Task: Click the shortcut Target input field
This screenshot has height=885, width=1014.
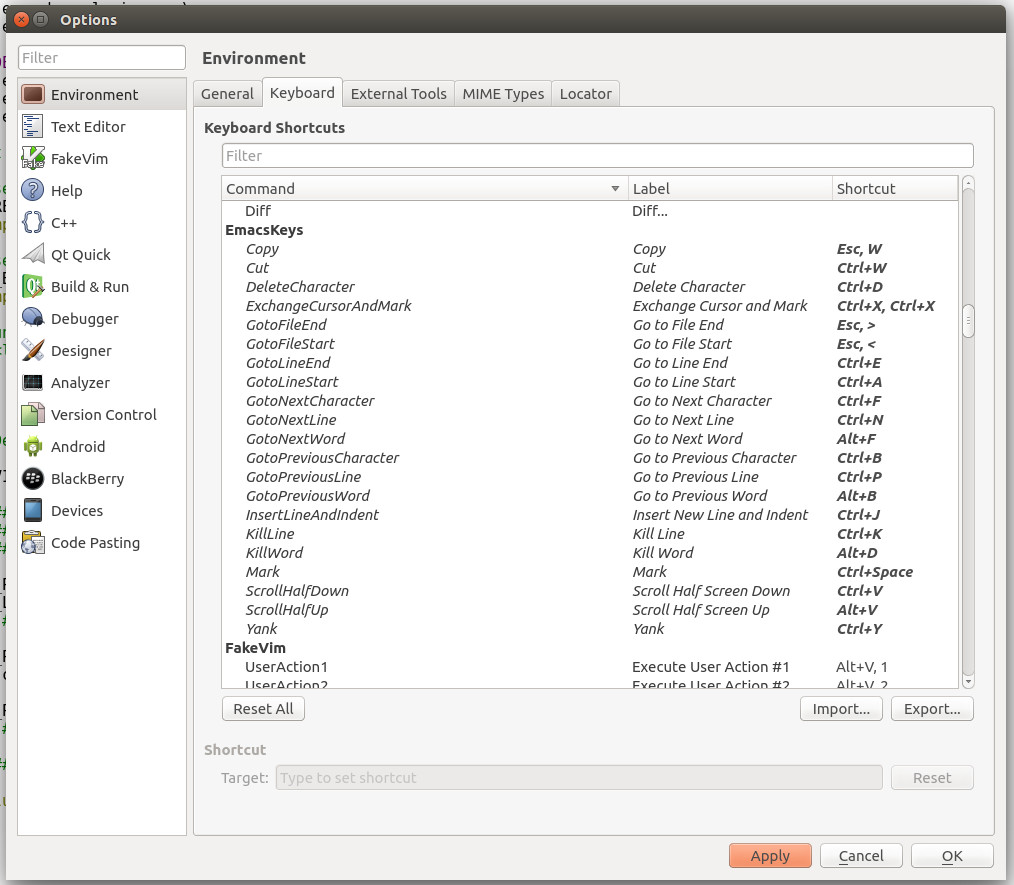Action: 579,778
